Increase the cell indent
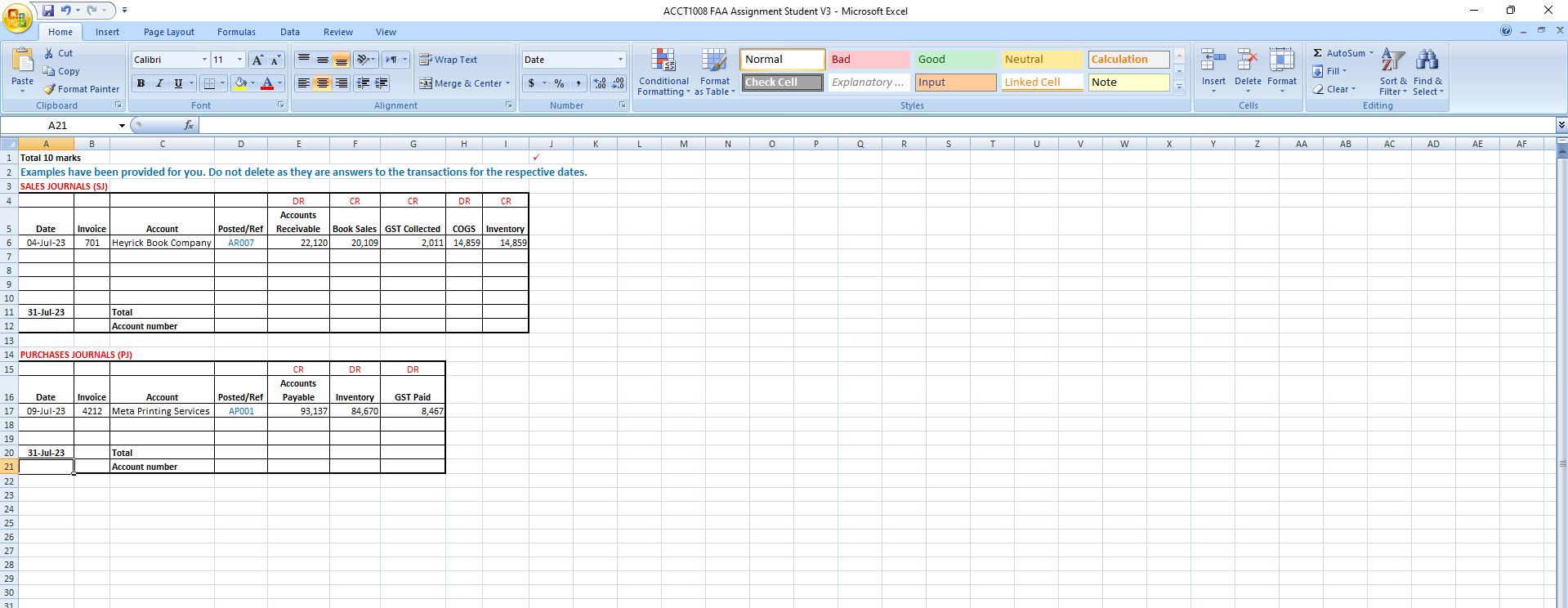The width and height of the screenshot is (1568, 608). click(381, 83)
